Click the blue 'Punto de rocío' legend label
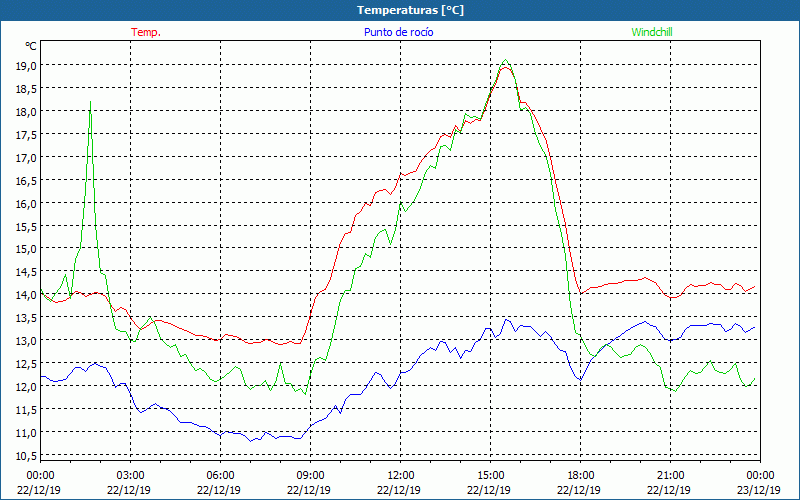The height and width of the screenshot is (500, 800). point(398,32)
